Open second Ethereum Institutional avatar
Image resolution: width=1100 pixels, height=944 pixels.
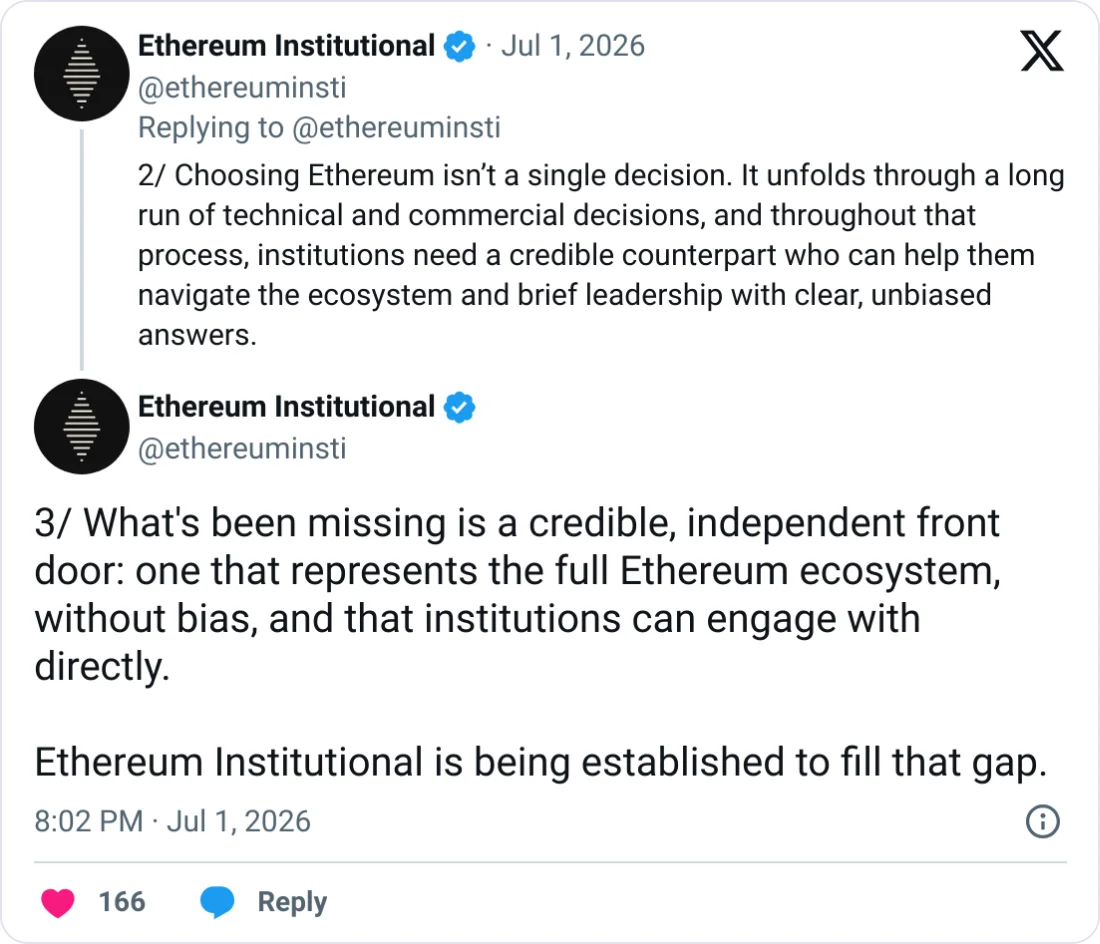pyautogui.click(x=81, y=426)
